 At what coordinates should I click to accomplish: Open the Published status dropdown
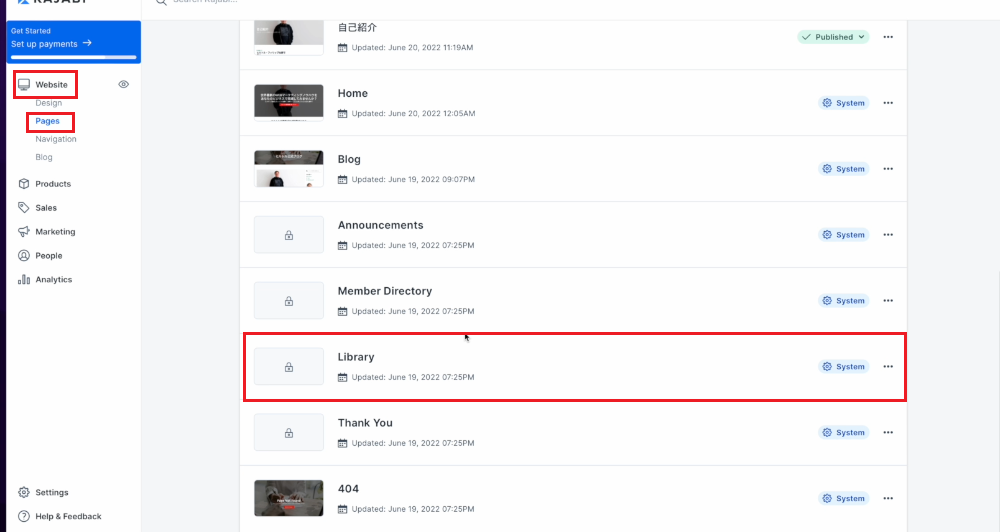coord(833,37)
